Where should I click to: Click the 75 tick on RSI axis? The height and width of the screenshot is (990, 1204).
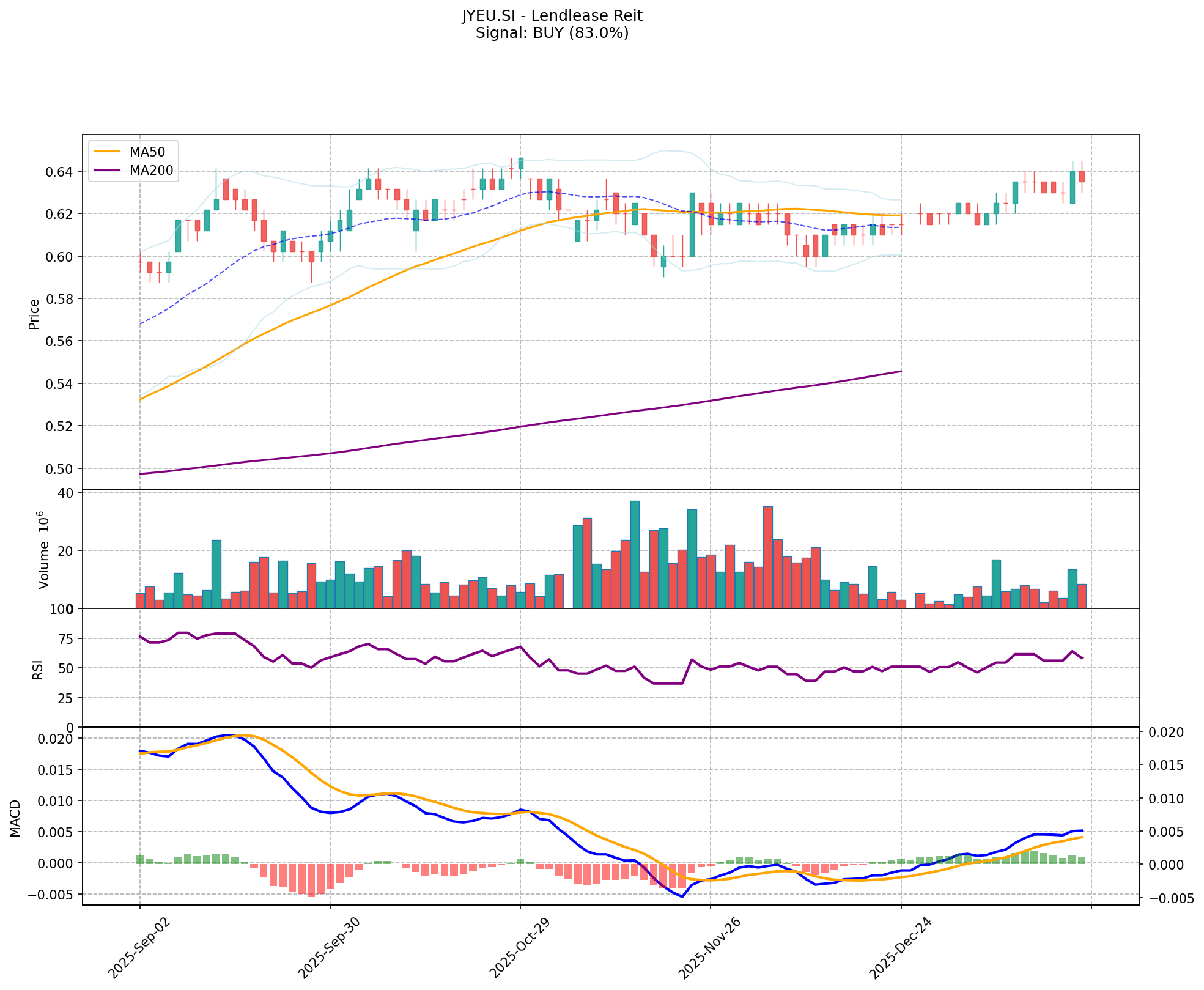65,639
